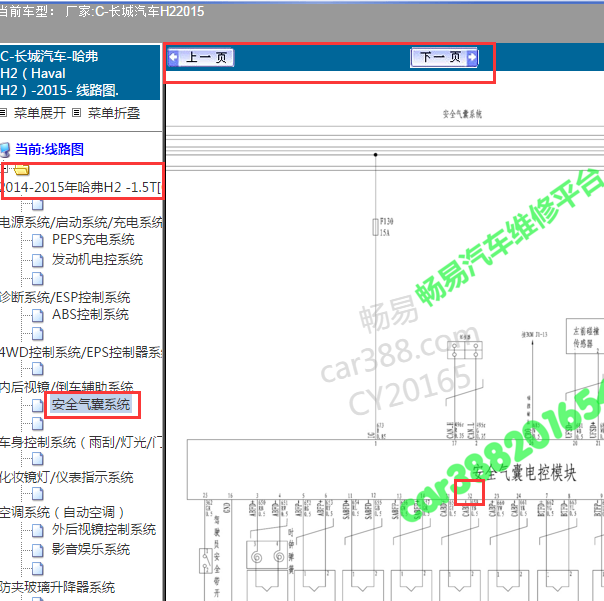Click page icon beside 安全气囊系统
This screenshot has height=601, width=604.
tap(37, 405)
